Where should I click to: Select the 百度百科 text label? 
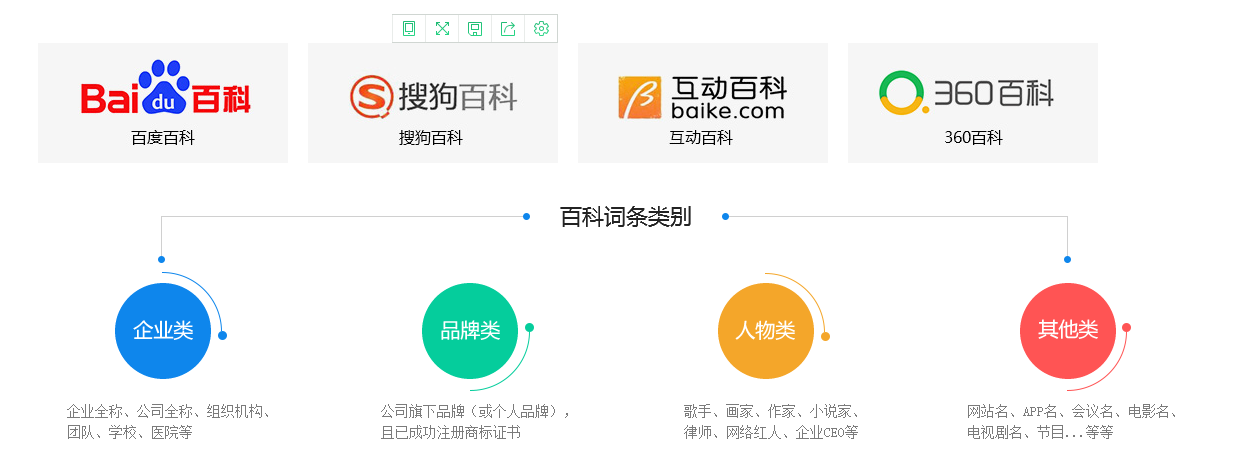163,138
